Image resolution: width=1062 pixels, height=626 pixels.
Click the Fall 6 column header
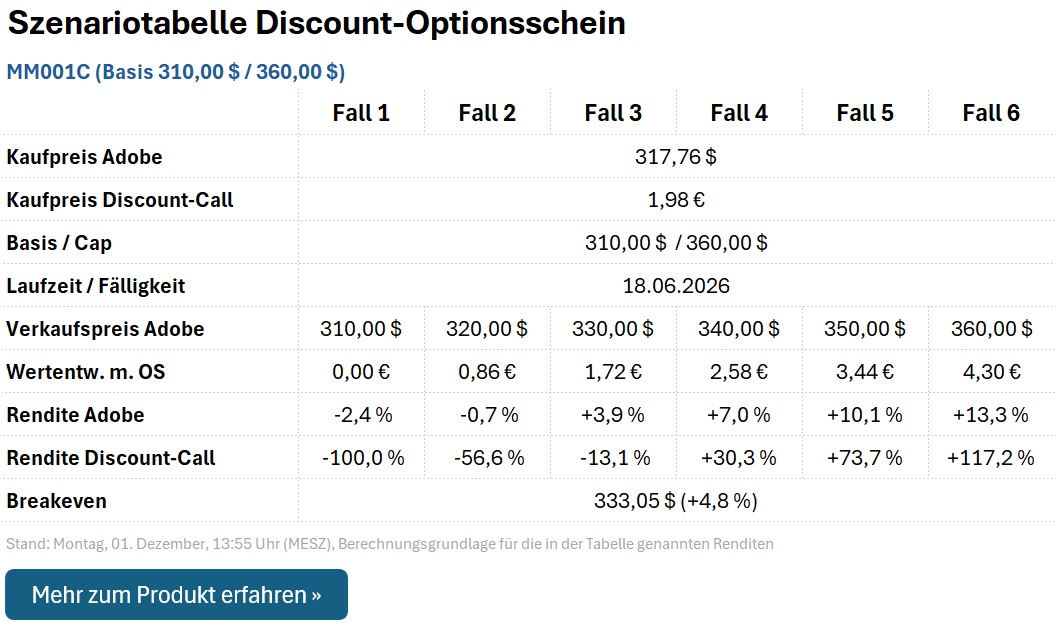pos(992,113)
